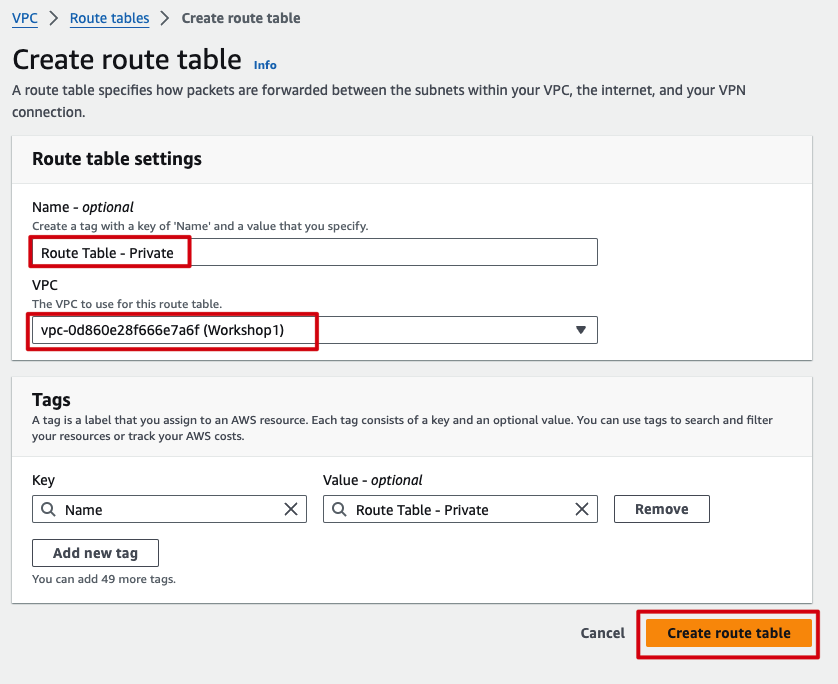Open the Info link beside the title
The height and width of the screenshot is (684, 838).
[265, 65]
